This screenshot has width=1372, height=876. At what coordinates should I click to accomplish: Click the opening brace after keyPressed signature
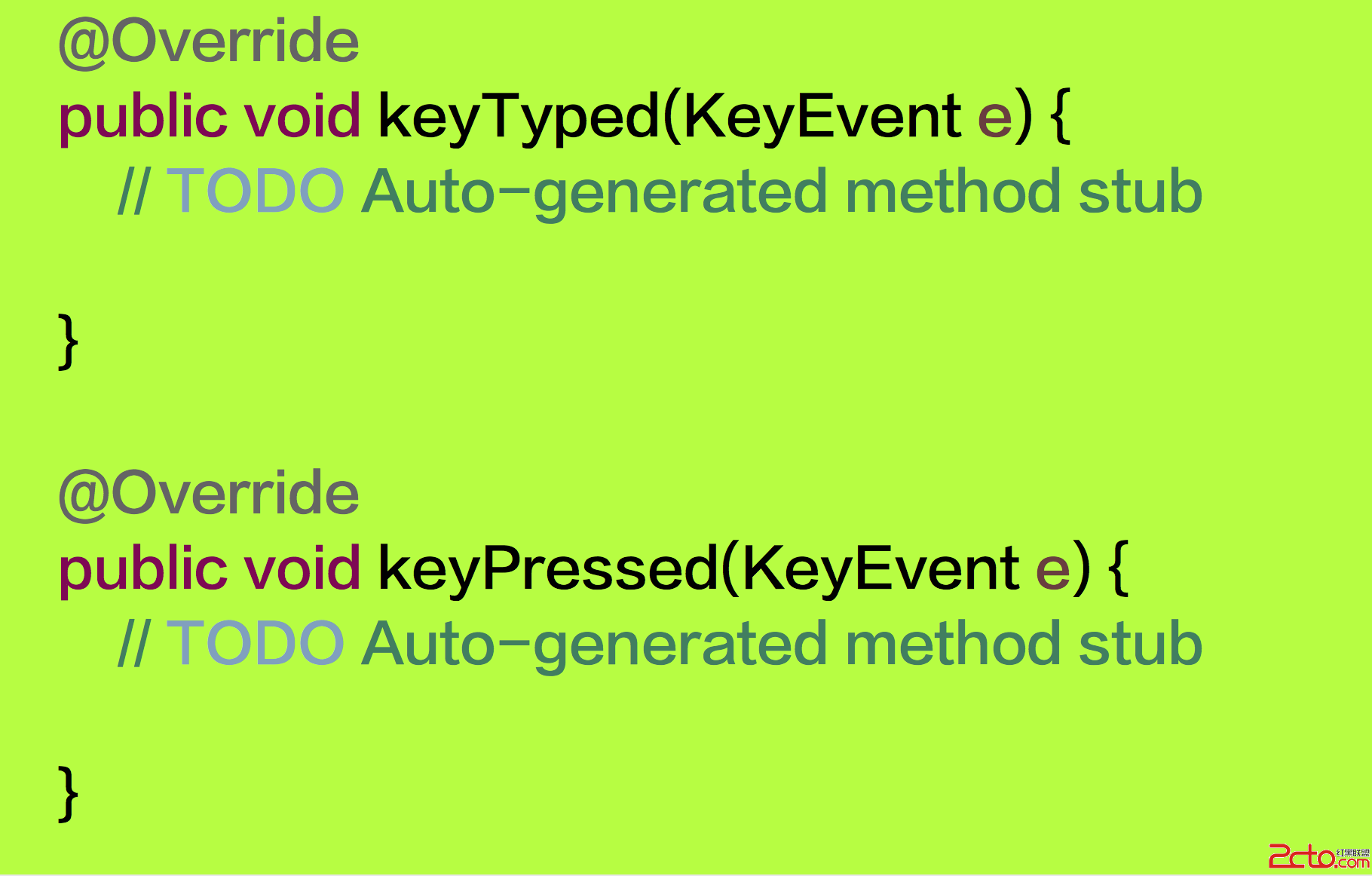[x=1119, y=568]
